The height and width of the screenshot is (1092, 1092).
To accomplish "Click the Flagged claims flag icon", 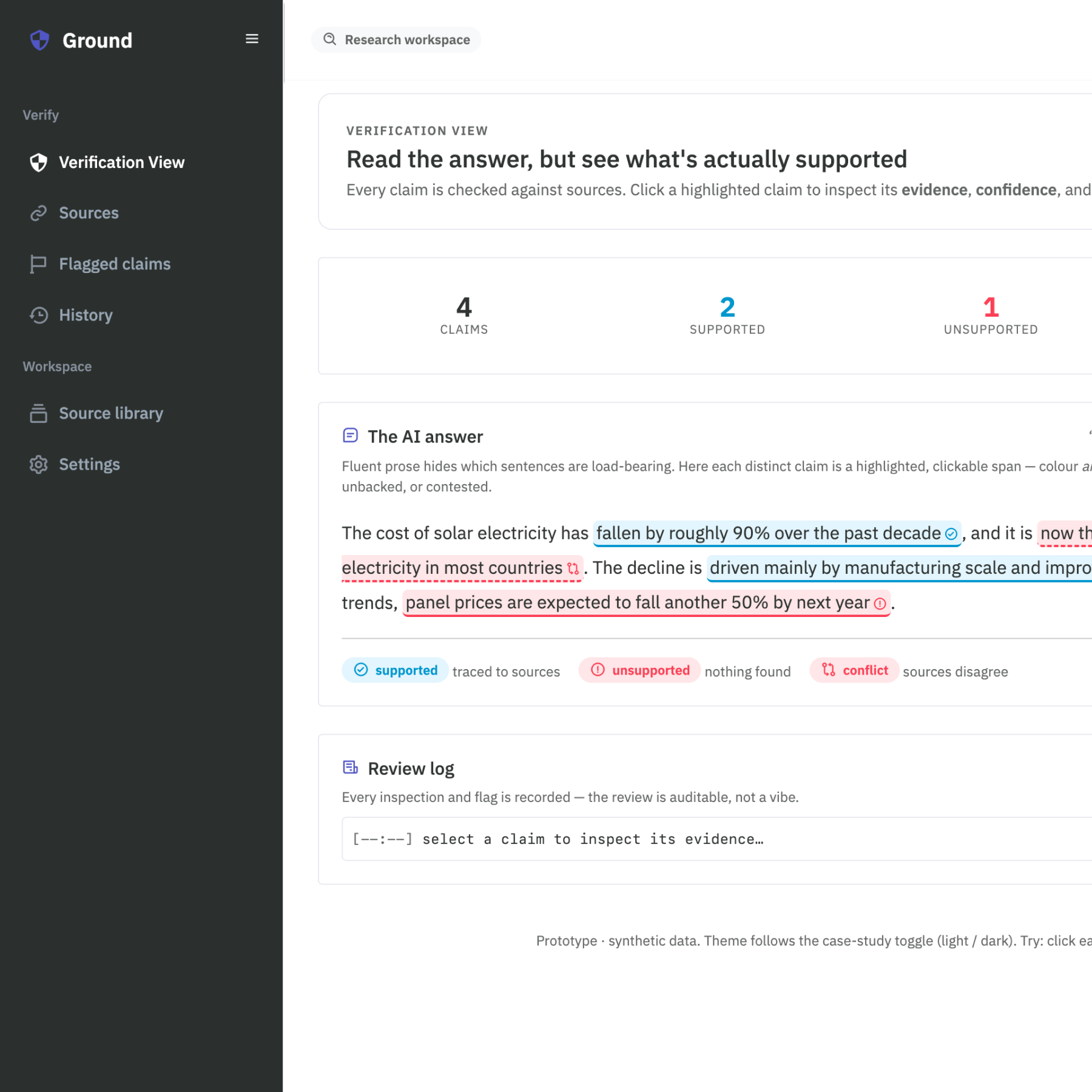I will pyautogui.click(x=39, y=264).
